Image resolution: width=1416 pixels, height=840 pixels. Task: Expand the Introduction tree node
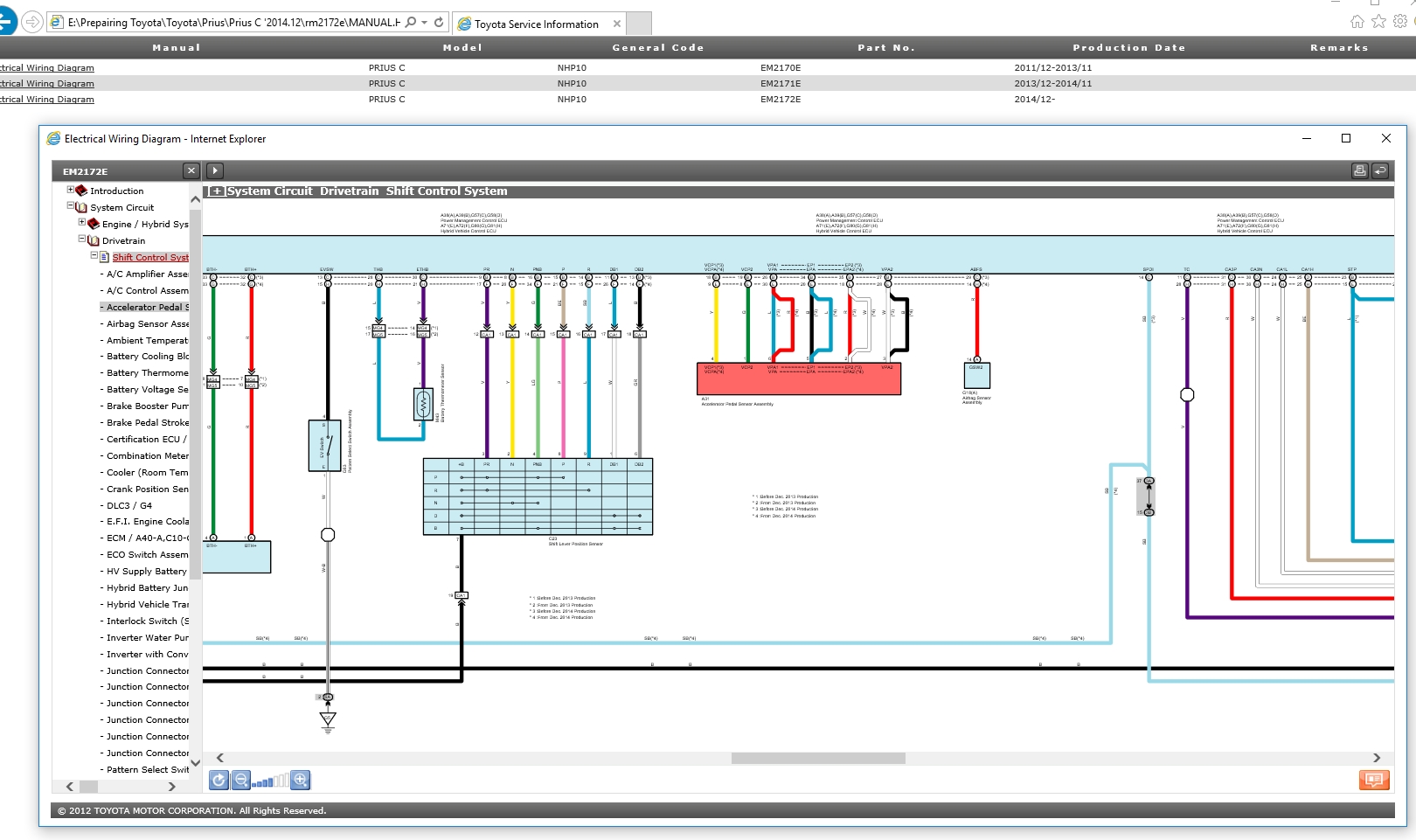point(71,190)
